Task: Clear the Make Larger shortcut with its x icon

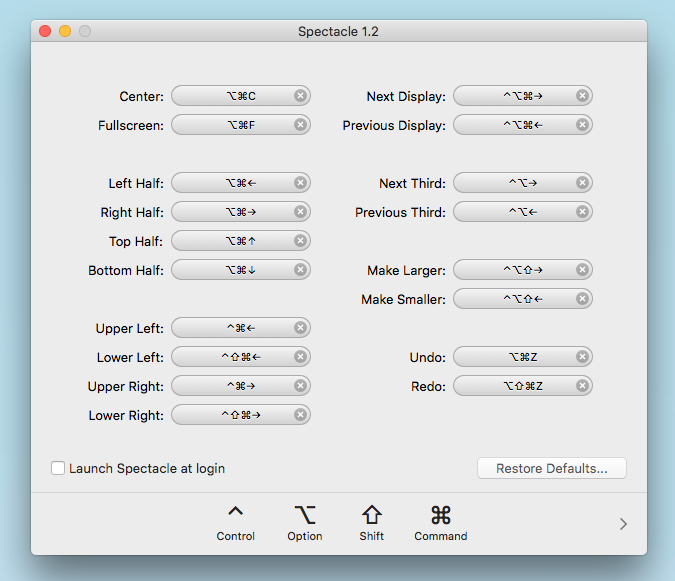Action: click(582, 270)
